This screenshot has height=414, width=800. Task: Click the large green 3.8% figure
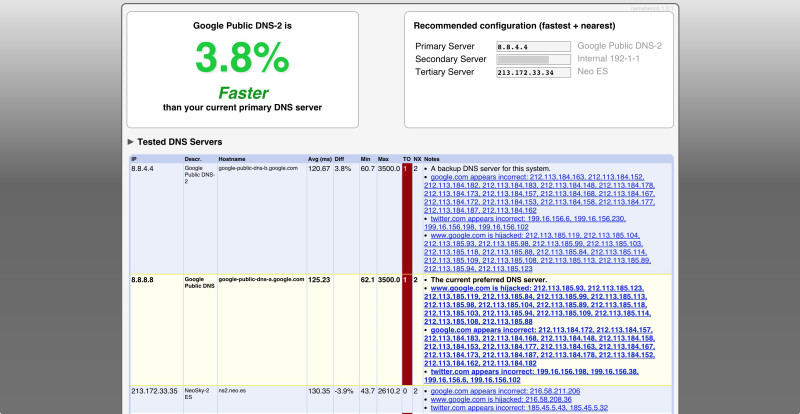coord(242,57)
